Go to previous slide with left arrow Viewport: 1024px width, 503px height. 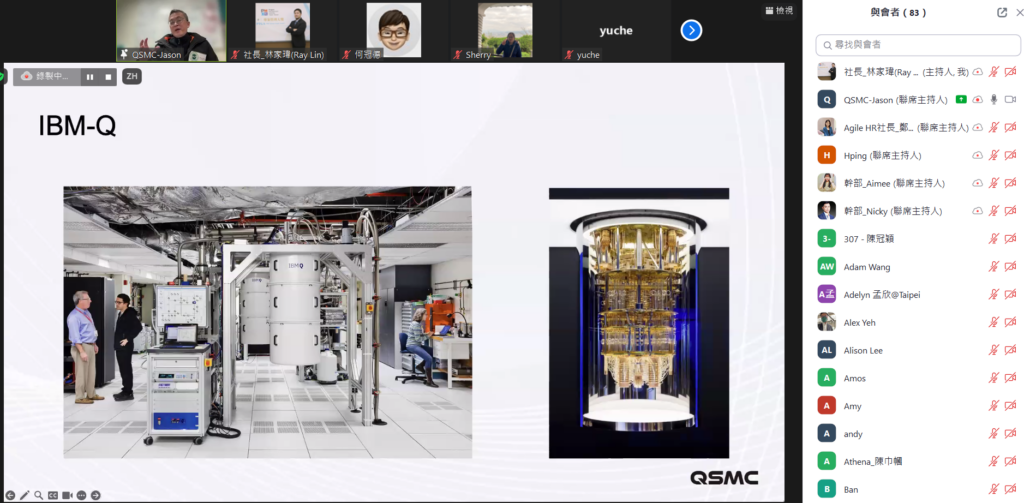(10, 495)
